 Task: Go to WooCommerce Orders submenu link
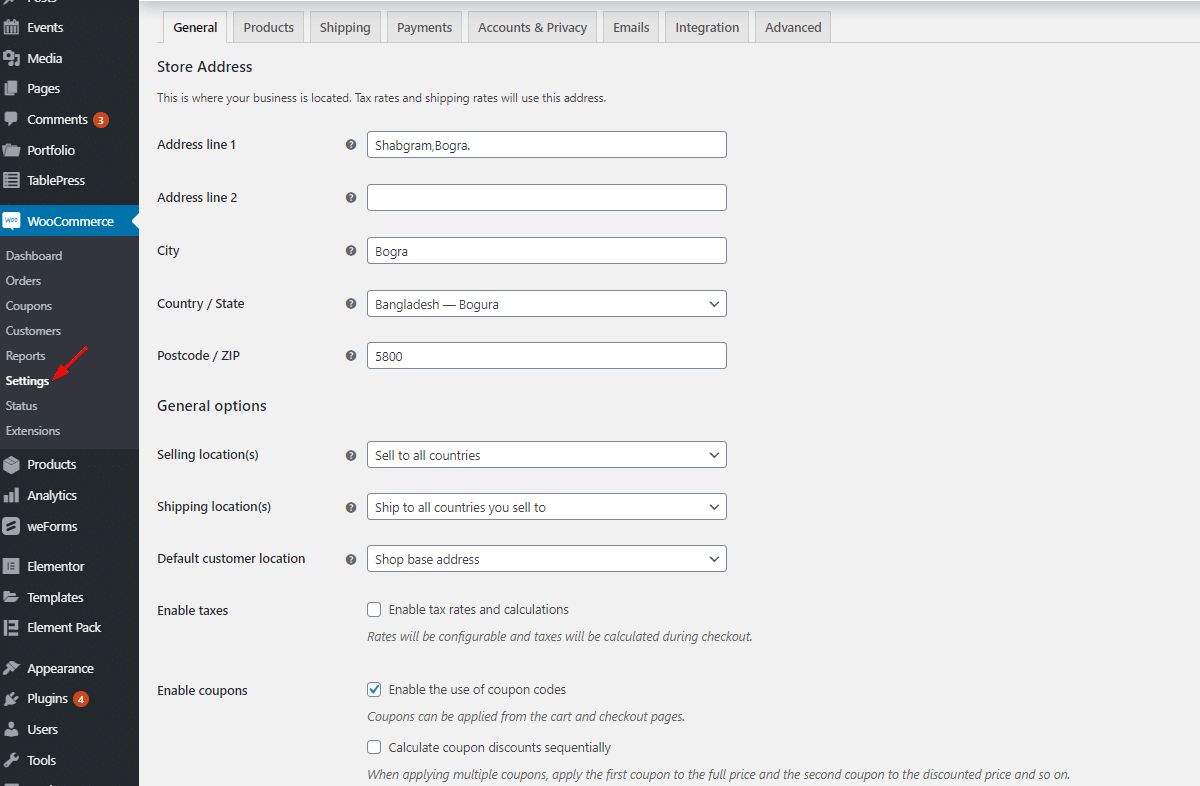pyautogui.click(x=23, y=281)
